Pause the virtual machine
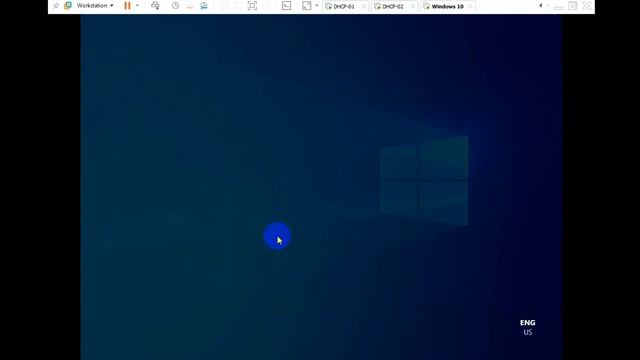Image resolution: width=640 pixels, height=360 pixels. tap(127, 6)
